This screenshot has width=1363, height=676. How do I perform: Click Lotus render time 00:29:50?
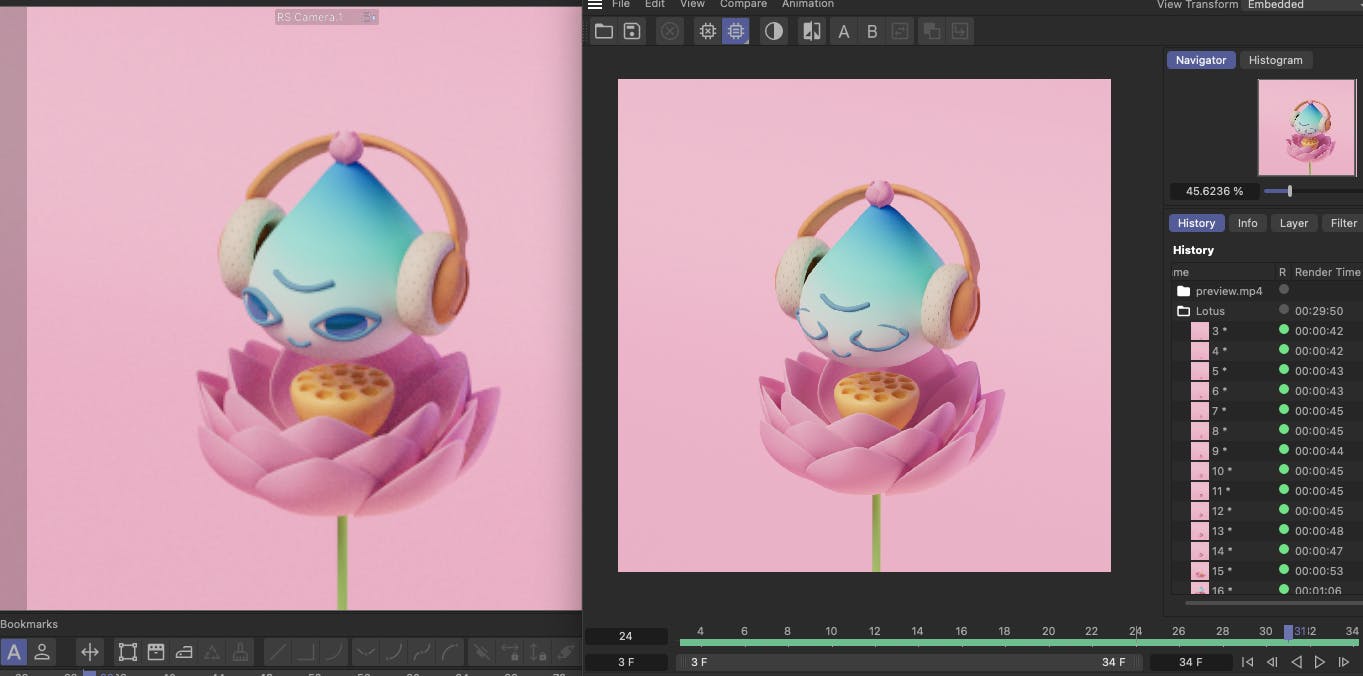(x=1319, y=311)
